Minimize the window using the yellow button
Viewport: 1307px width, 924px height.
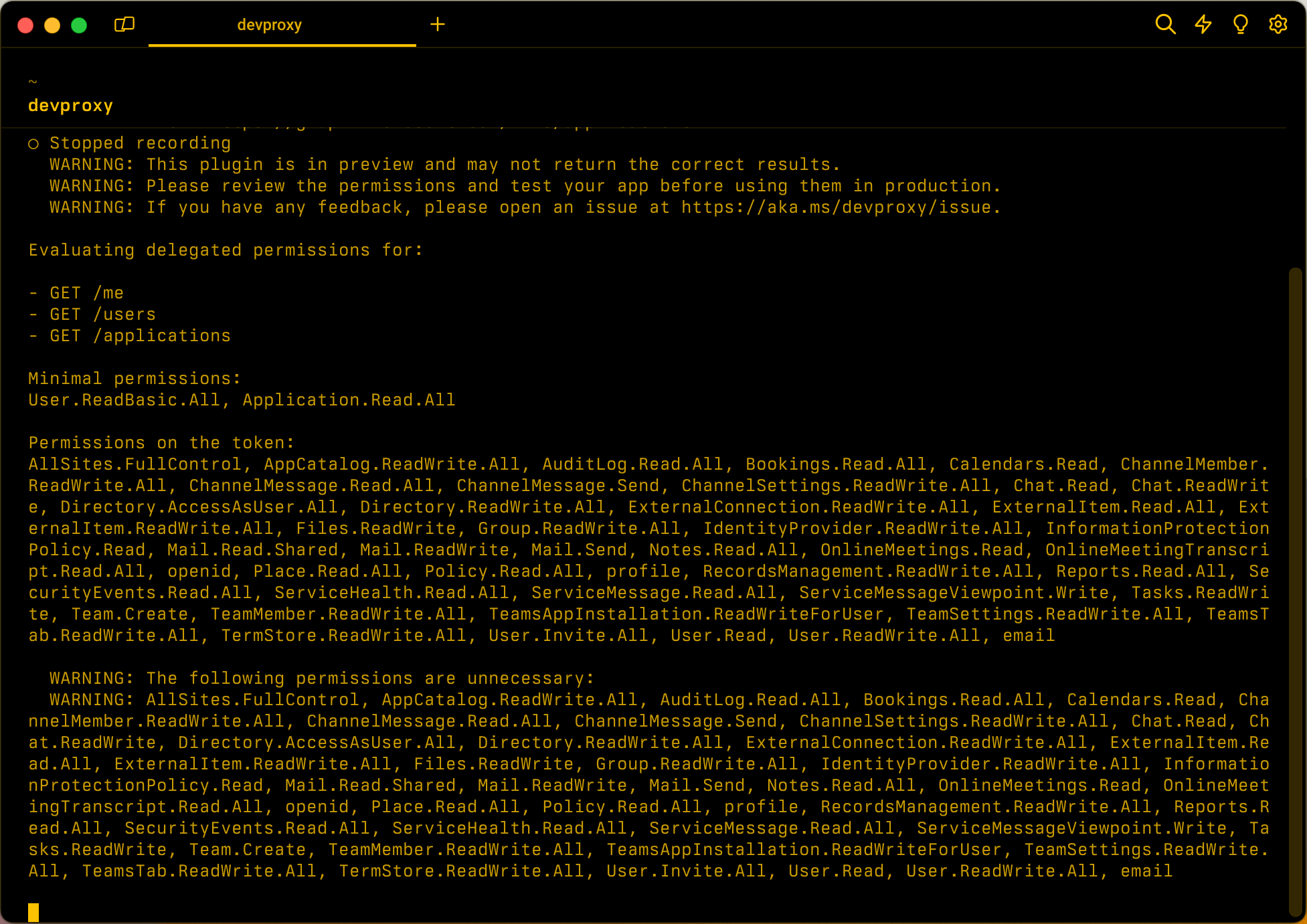[52, 25]
